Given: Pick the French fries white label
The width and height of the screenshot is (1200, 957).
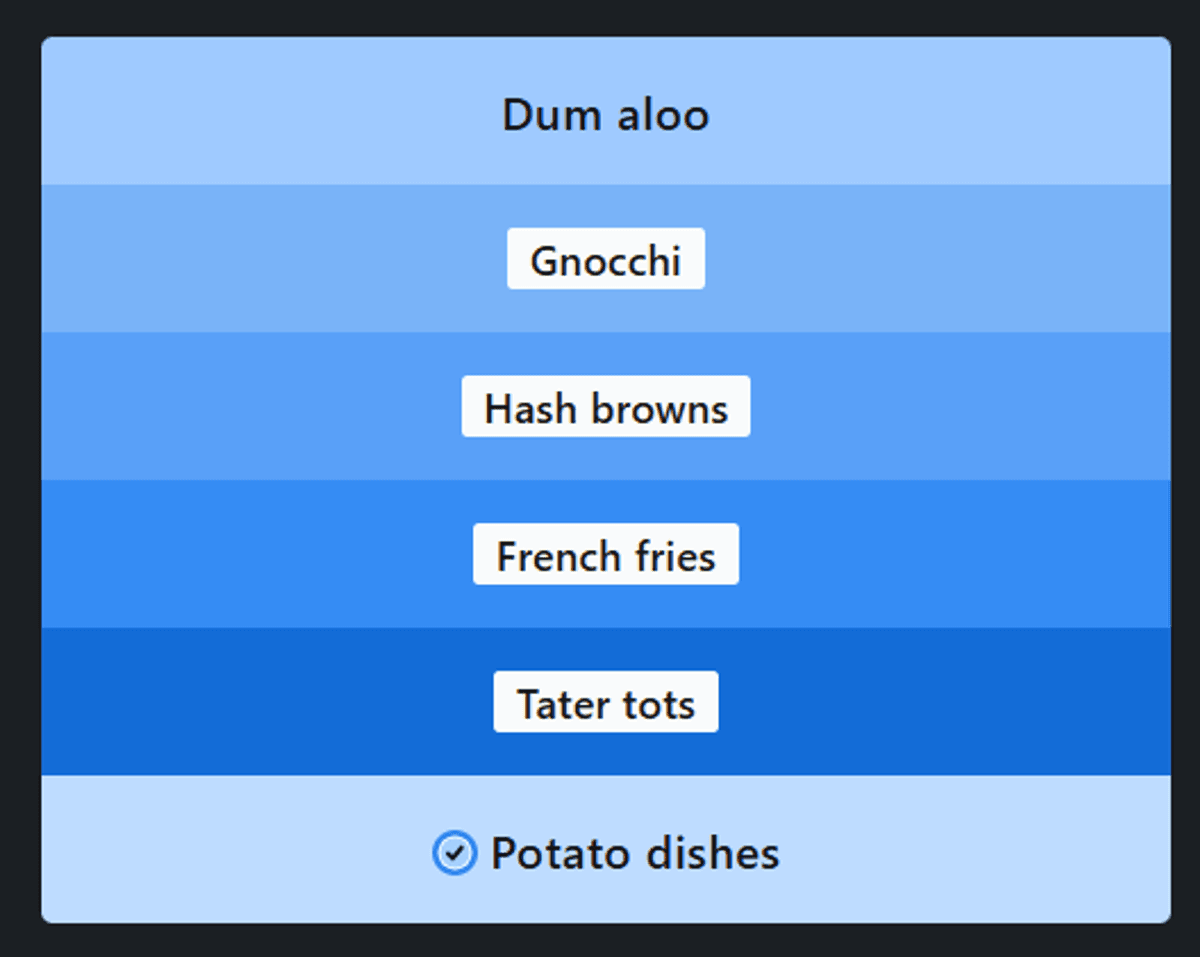Looking at the screenshot, I should pyautogui.click(x=605, y=555).
